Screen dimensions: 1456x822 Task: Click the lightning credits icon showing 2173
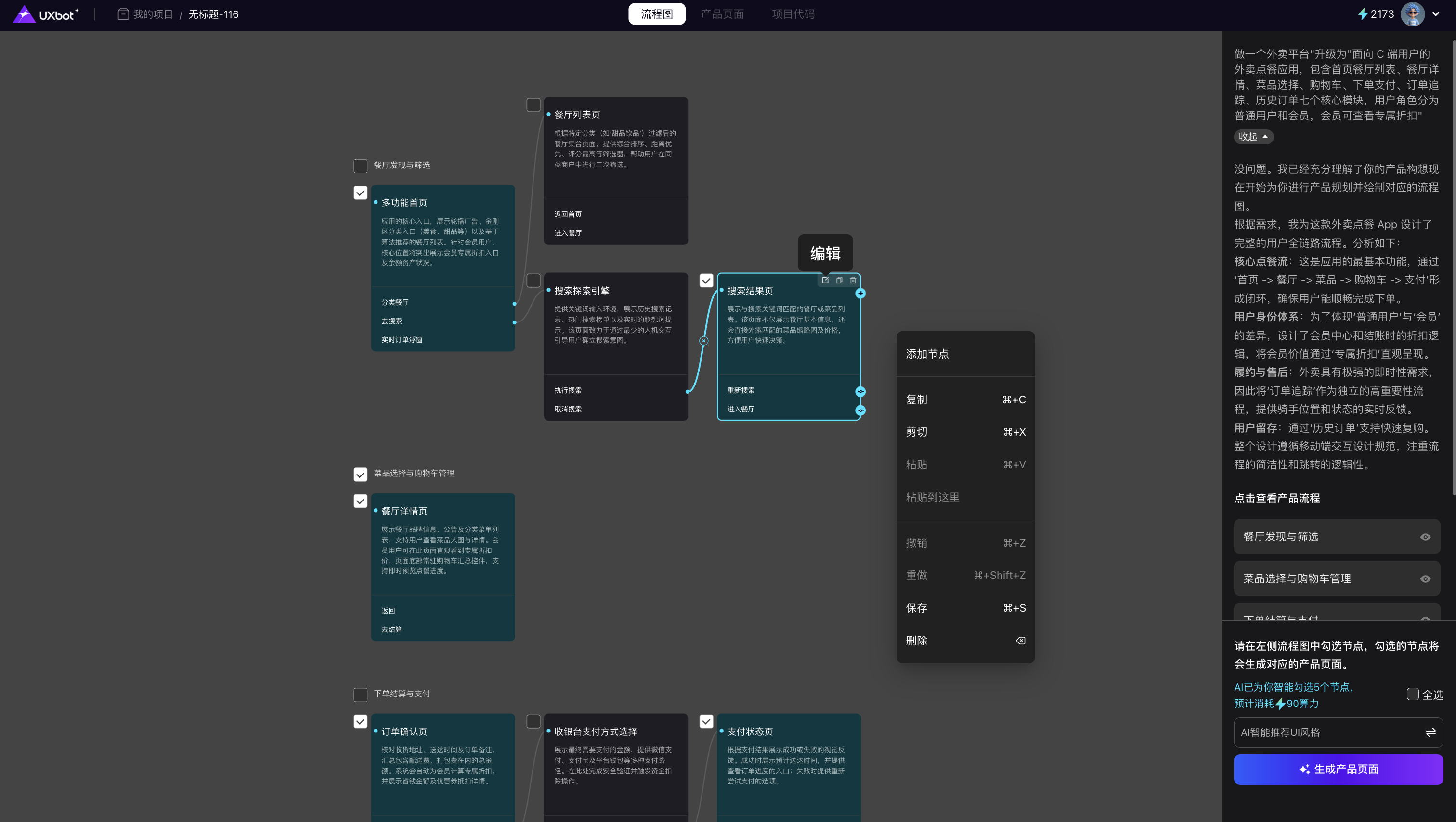point(1363,14)
